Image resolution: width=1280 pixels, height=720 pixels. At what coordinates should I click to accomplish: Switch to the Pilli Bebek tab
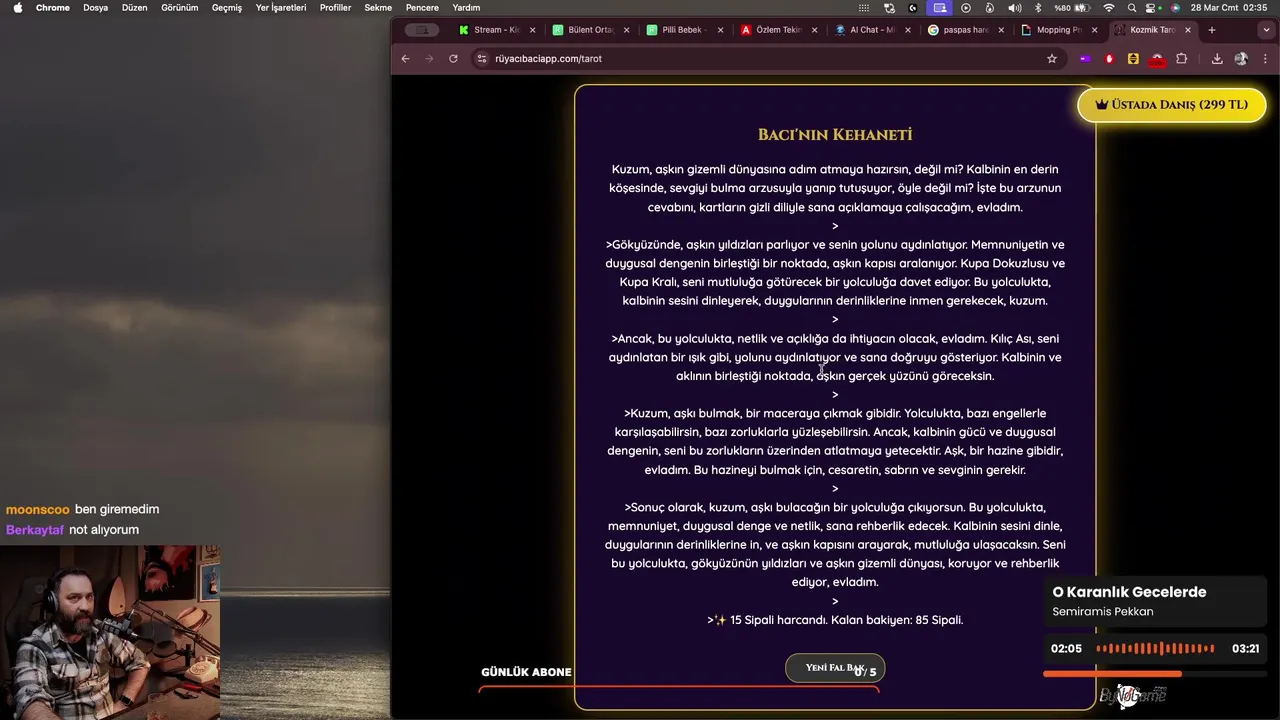pos(683,30)
